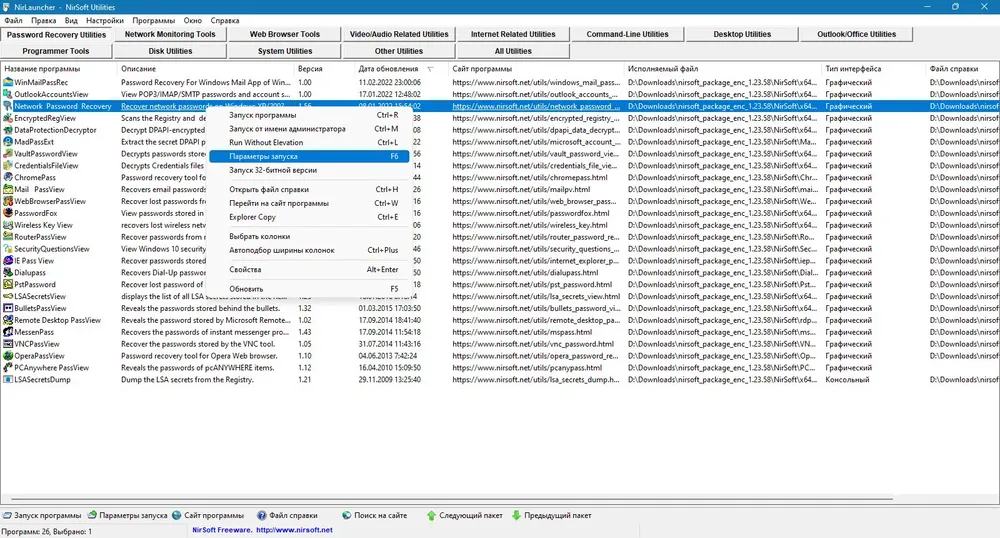Viewport: 1000px width, 538px height.
Task: Click the PCAnywhere PassView program icon
Action: pos(8,368)
